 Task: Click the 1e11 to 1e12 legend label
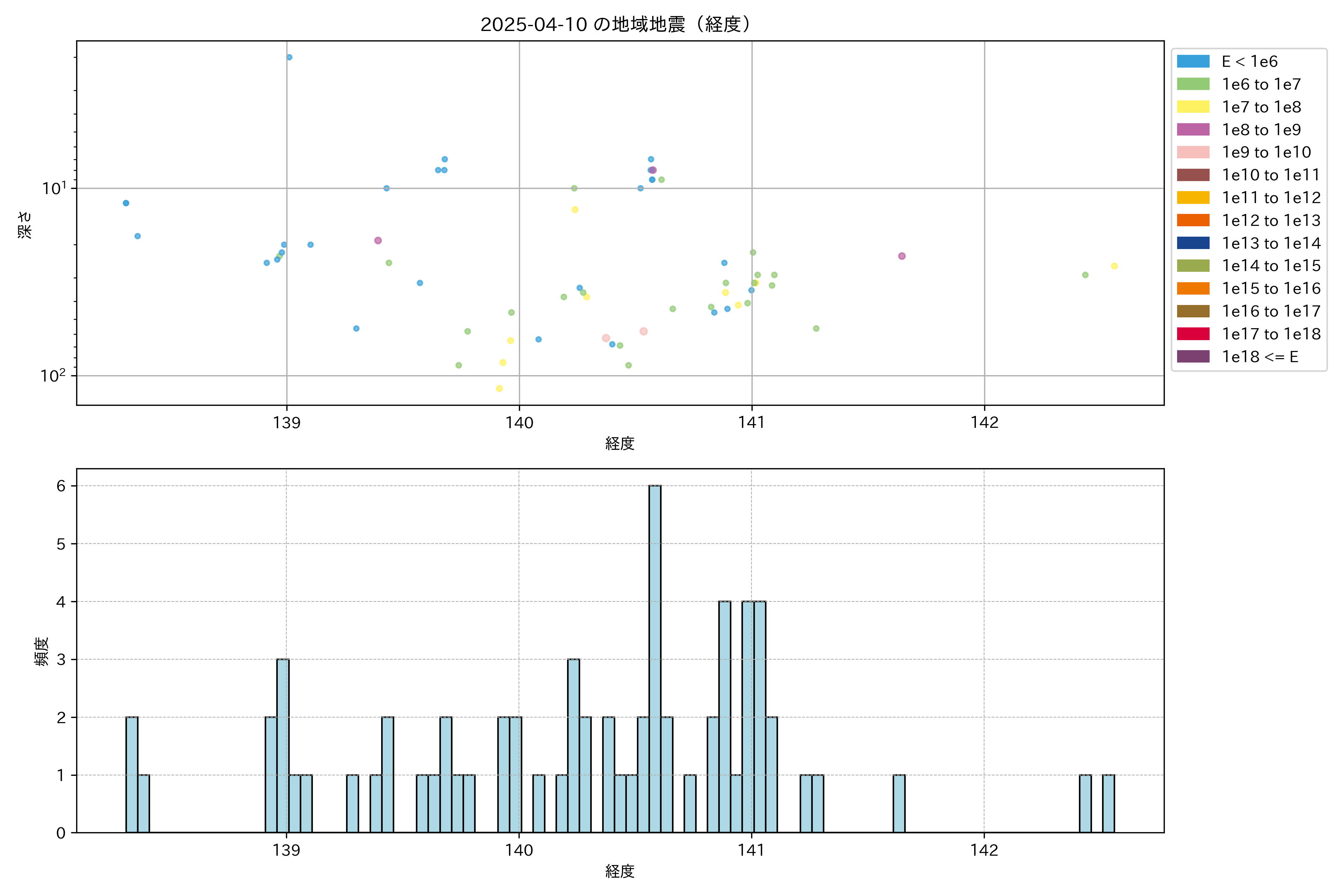coord(1271,198)
